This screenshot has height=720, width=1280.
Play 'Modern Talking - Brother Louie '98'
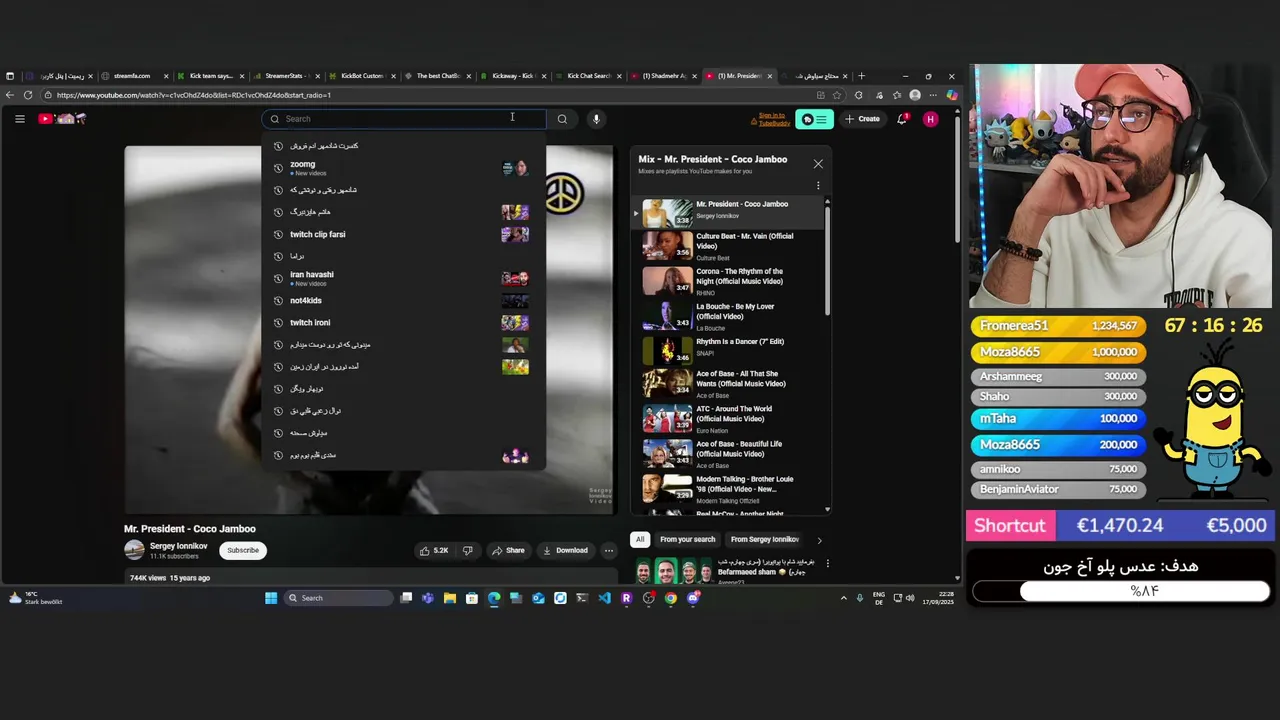(730, 490)
